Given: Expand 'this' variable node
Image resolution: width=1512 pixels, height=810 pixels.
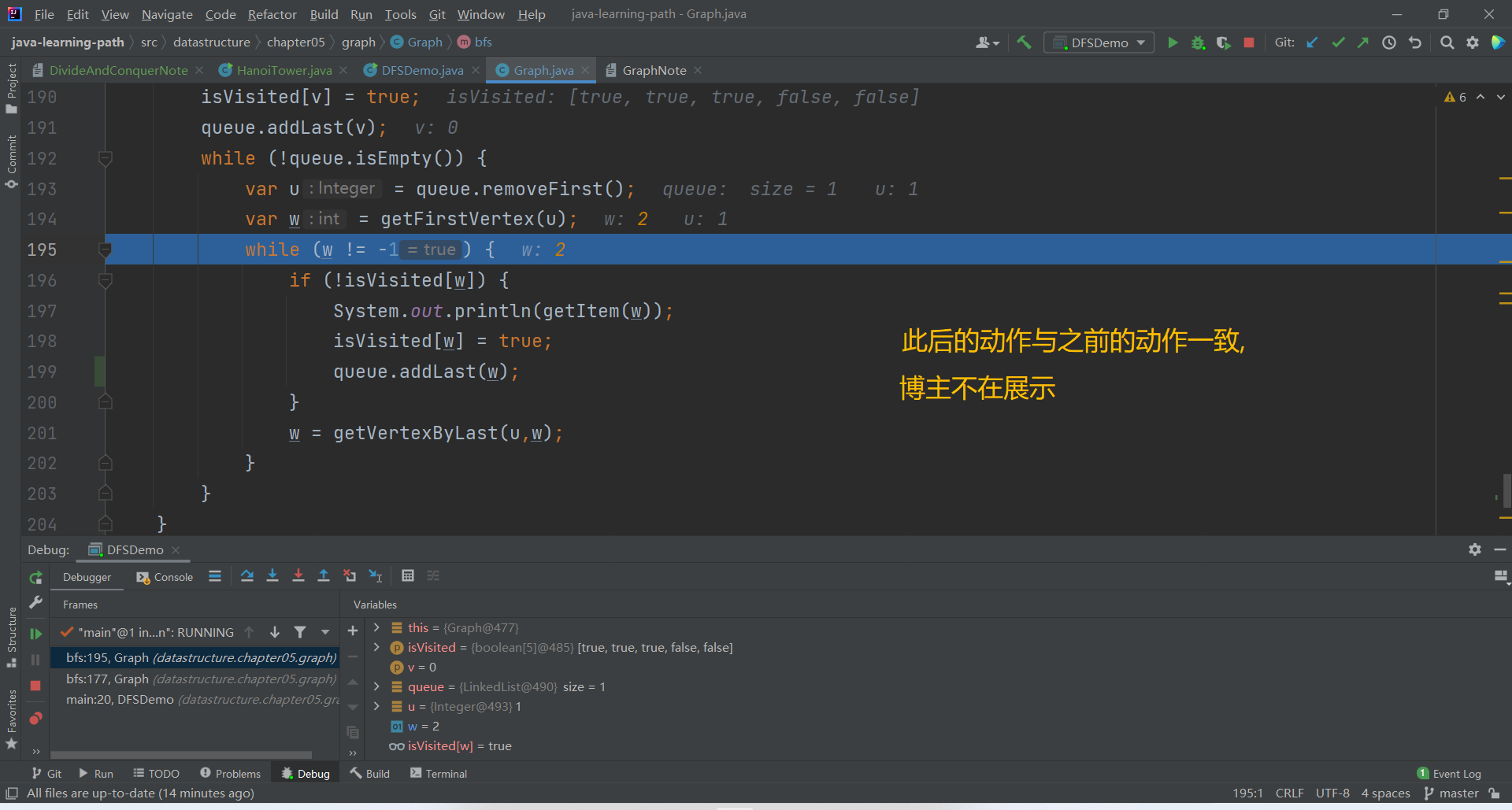Looking at the screenshot, I should coord(376,627).
